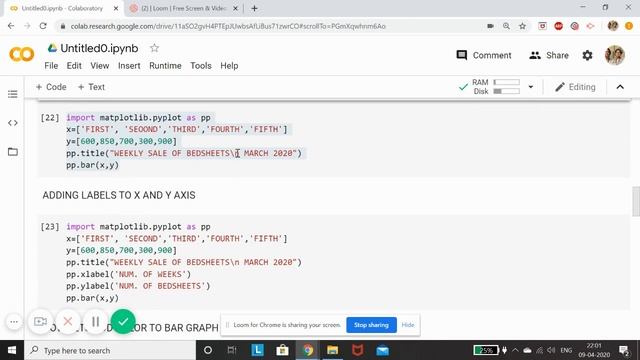
Task: Open the Runtime menu
Action: (165, 66)
